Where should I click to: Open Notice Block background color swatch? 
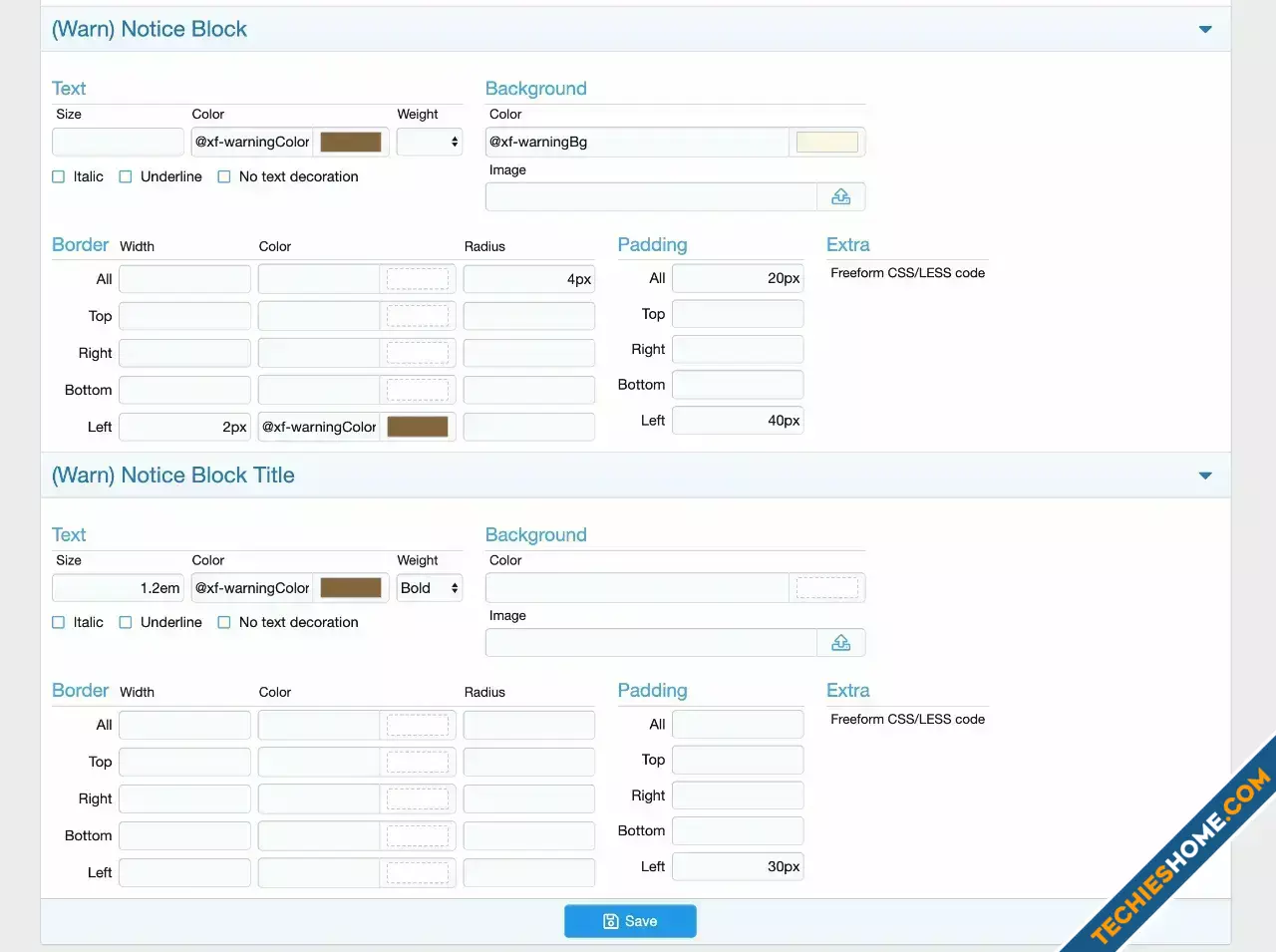pyautogui.click(x=827, y=142)
